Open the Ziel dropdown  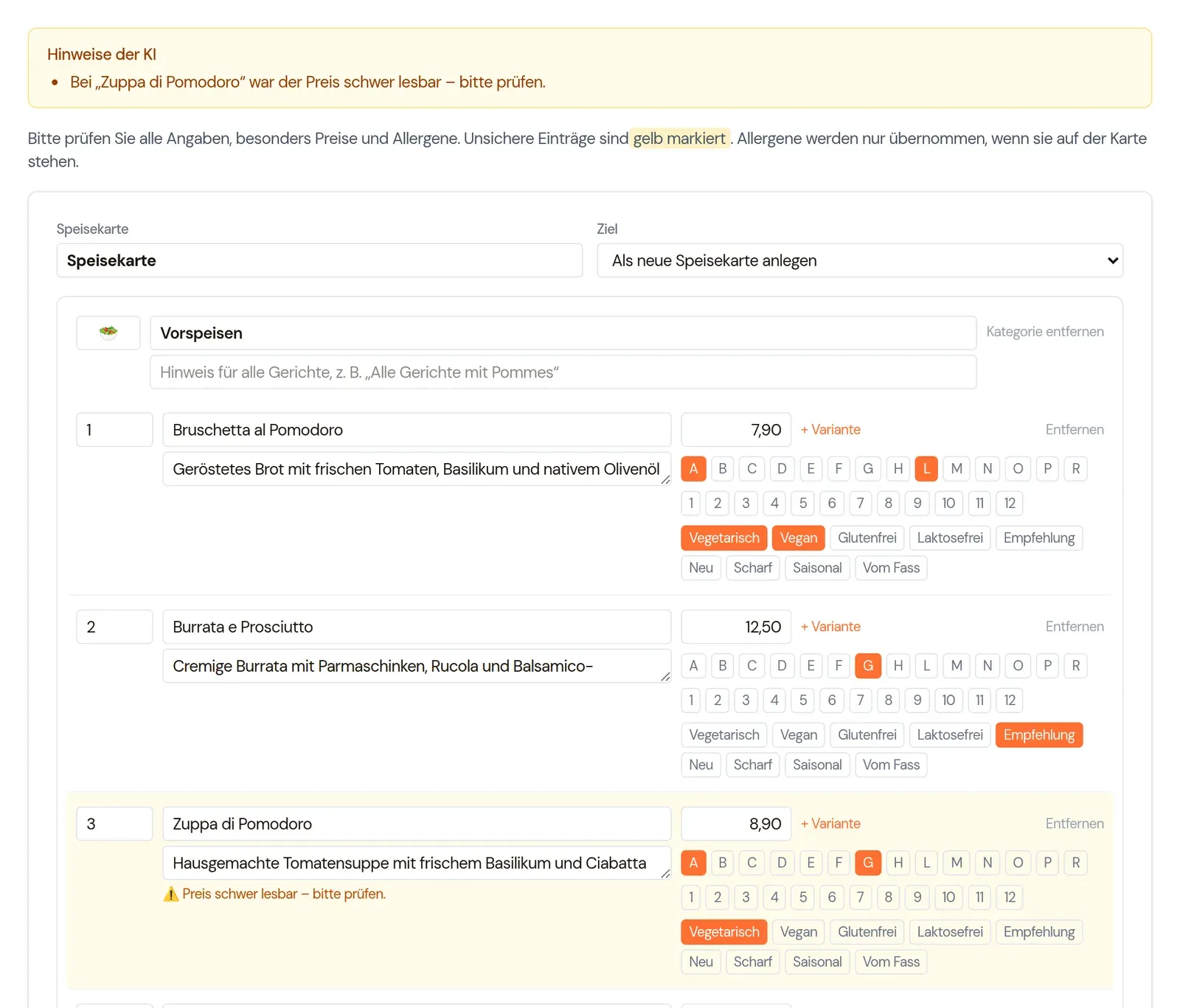click(x=860, y=260)
